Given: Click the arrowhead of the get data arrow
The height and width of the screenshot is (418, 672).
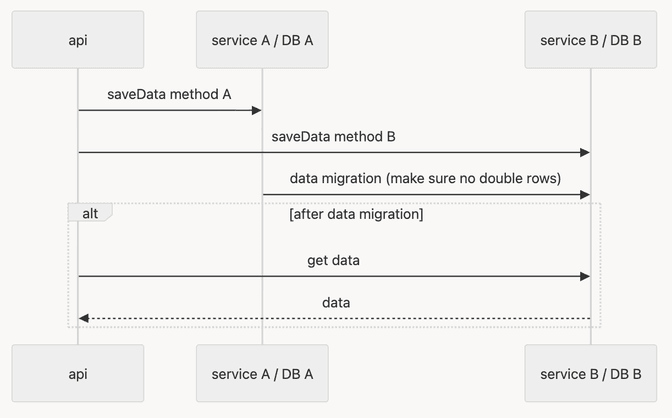Looking at the screenshot, I should coord(584,276).
